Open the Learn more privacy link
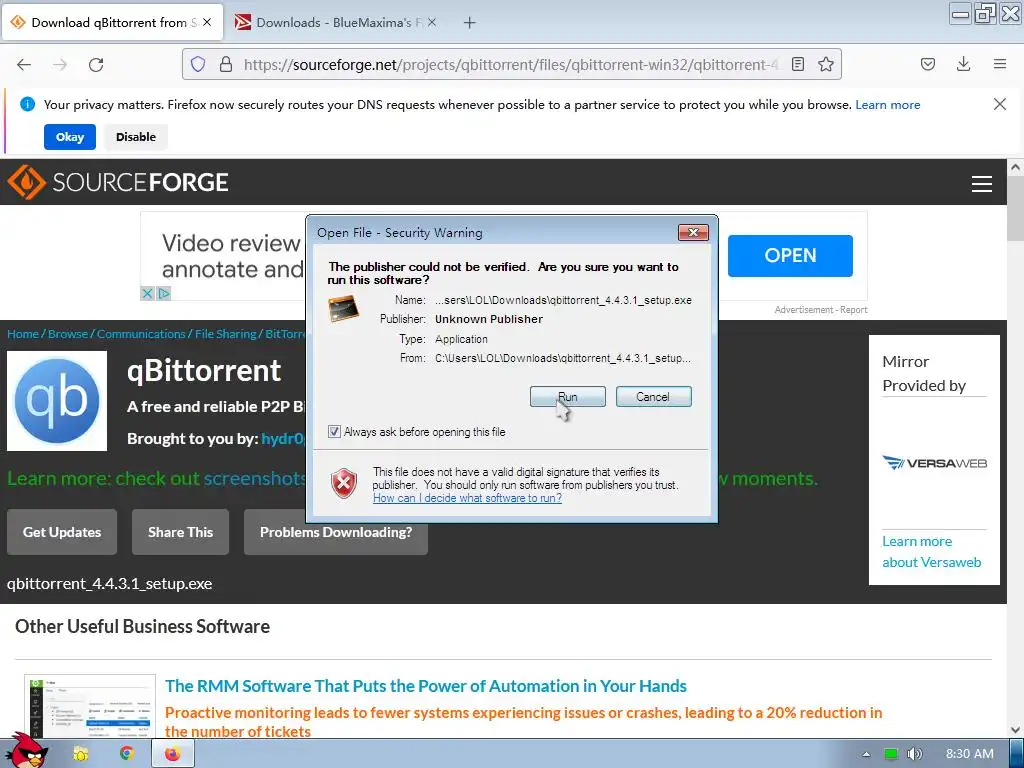Screen dimensions: 1024x768 pyautogui.click(x=888, y=104)
